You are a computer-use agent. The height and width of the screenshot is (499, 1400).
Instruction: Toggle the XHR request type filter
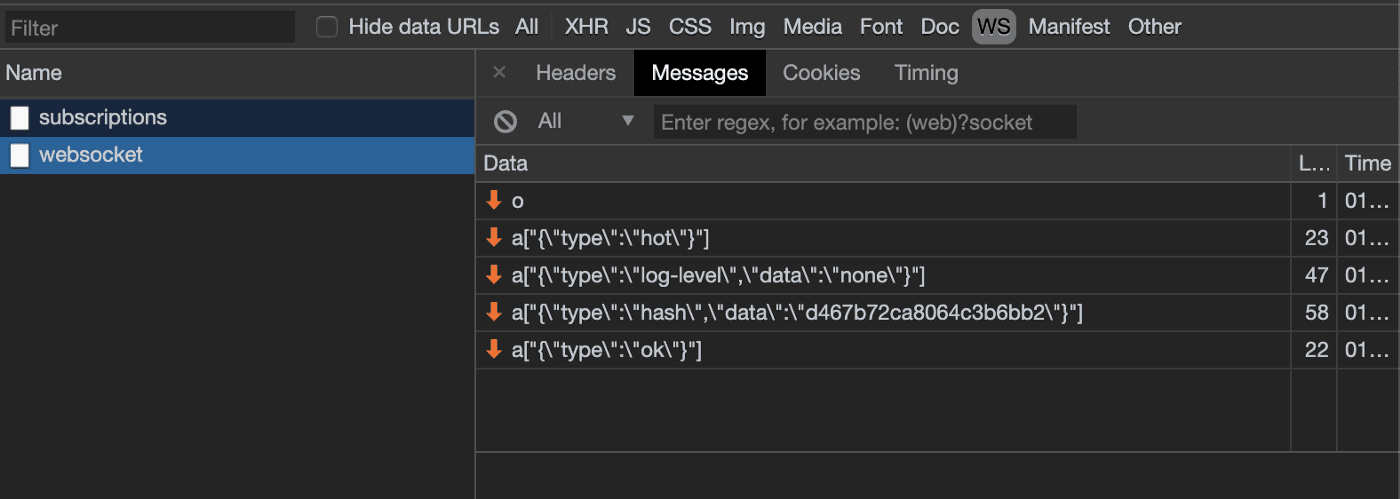point(586,27)
